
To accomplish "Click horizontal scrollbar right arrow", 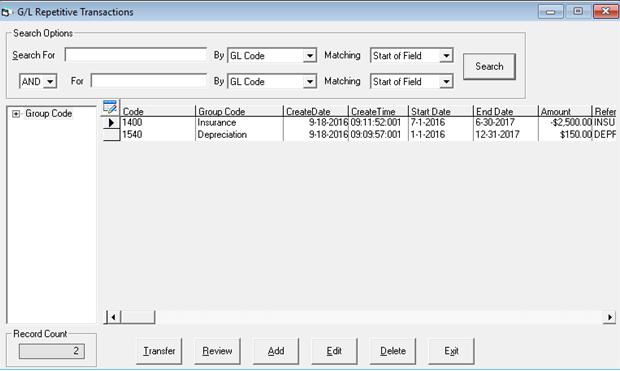I will tap(609, 317).
